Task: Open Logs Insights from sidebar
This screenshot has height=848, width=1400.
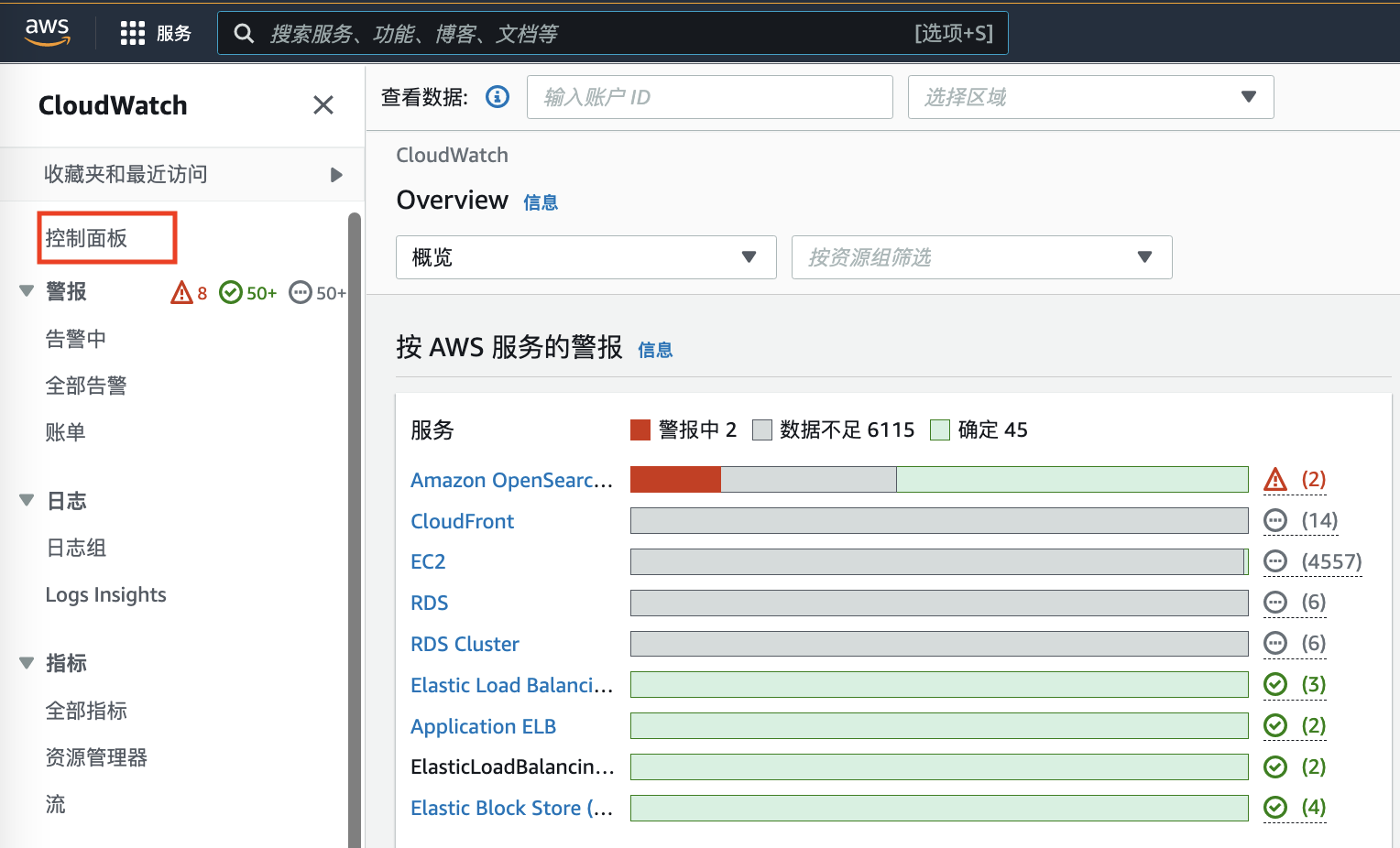Action: click(x=106, y=595)
